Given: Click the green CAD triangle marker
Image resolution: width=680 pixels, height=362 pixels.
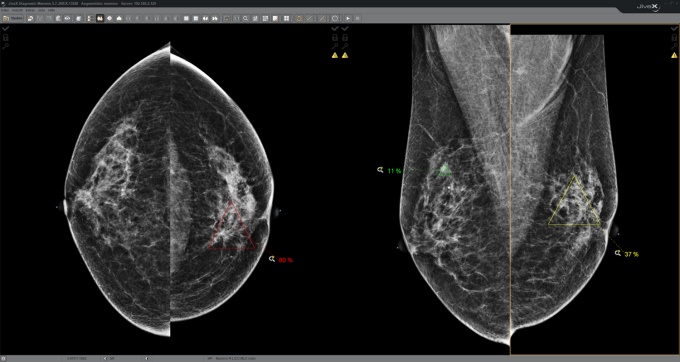Looking at the screenshot, I should coord(445,171).
